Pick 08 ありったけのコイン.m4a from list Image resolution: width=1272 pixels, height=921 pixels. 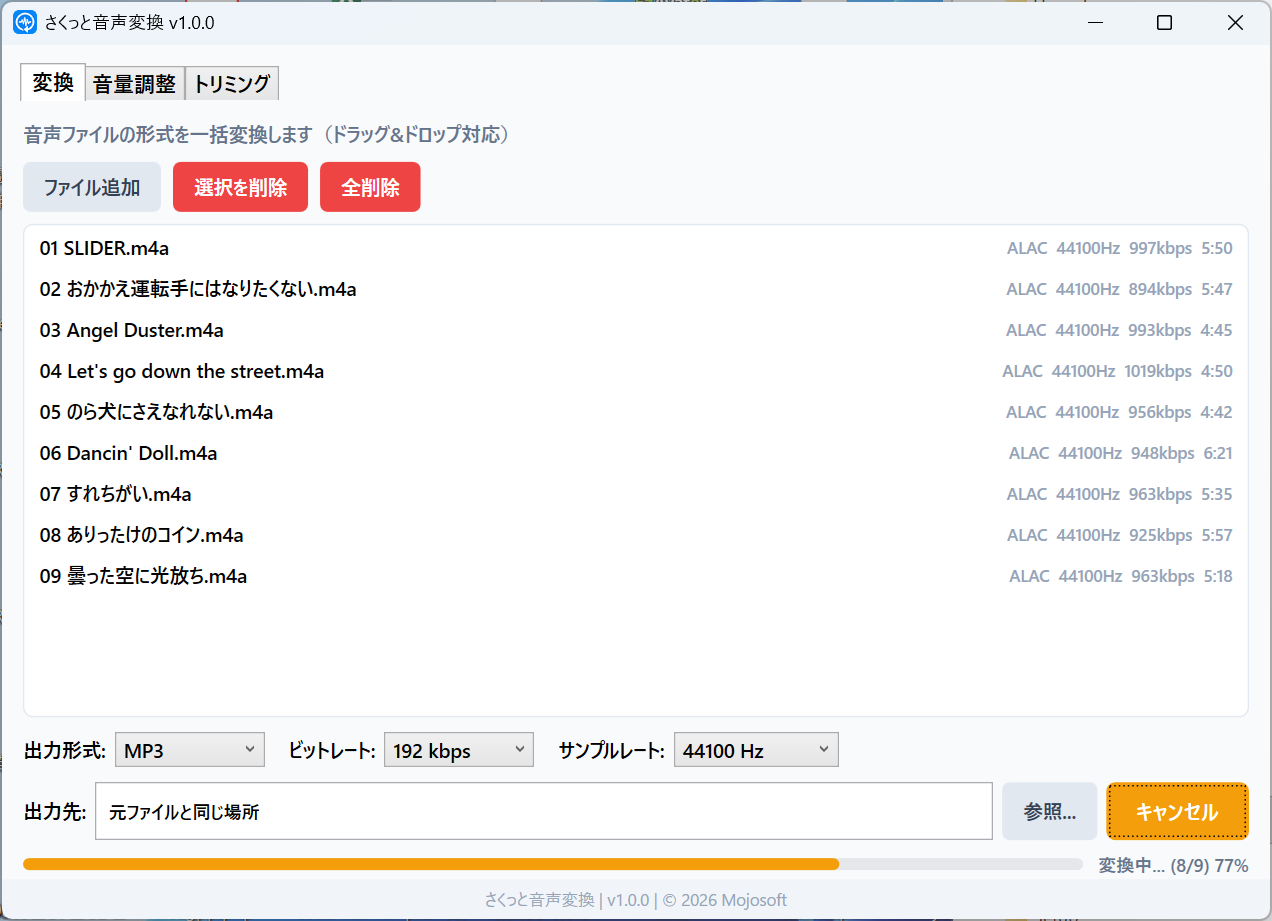[x=142, y=535]
